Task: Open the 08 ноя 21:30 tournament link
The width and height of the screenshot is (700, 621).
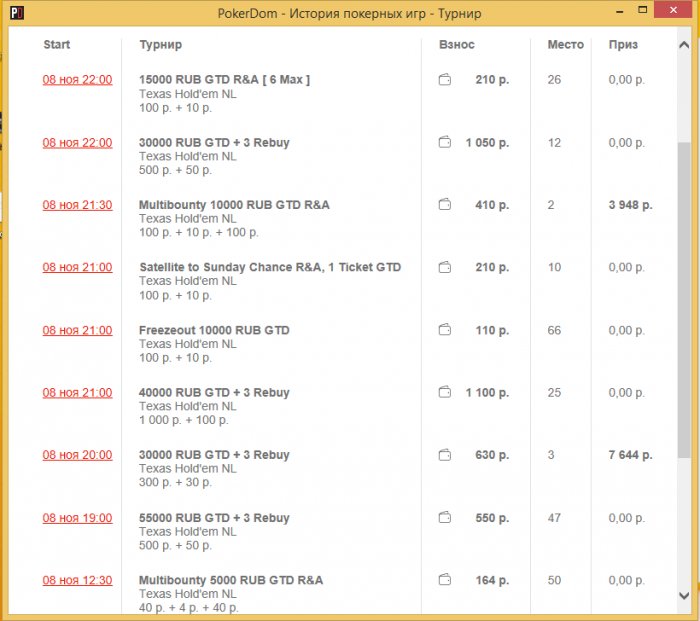Action: pyautogui.click(x=77, y=205)
